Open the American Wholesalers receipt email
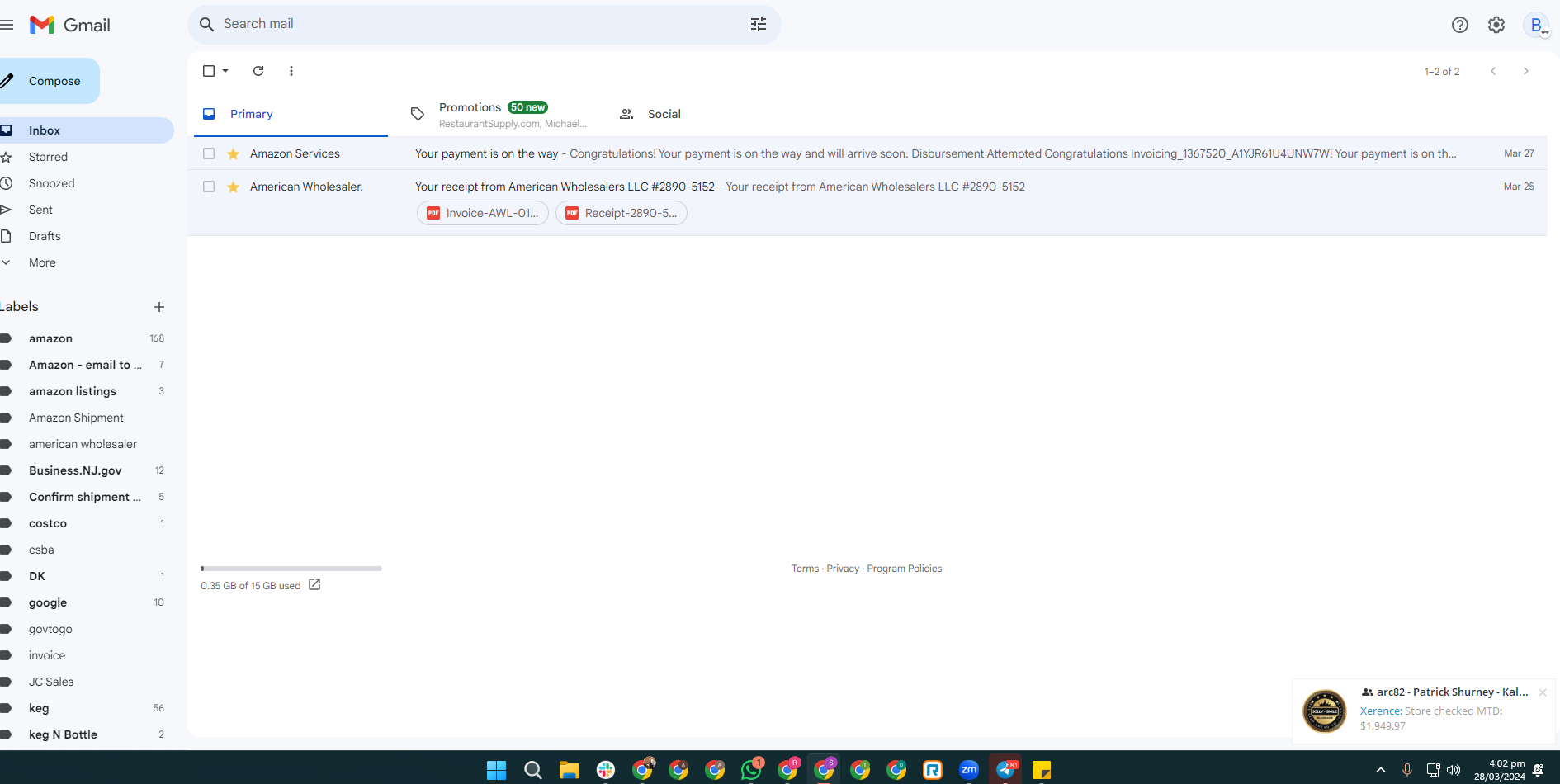1560x784 pixels. pyautogui.click(x=867, y=203)
